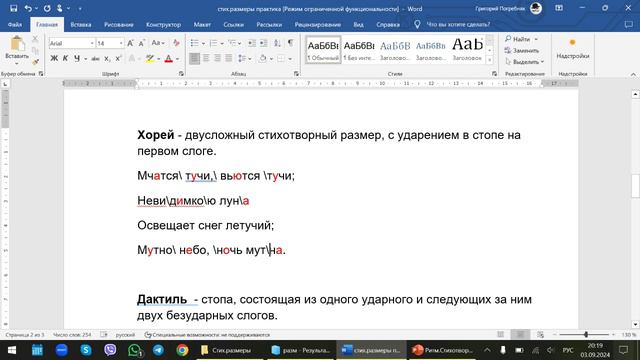
Task: Open Надстройки add-ins button
Action: point(573,49)
